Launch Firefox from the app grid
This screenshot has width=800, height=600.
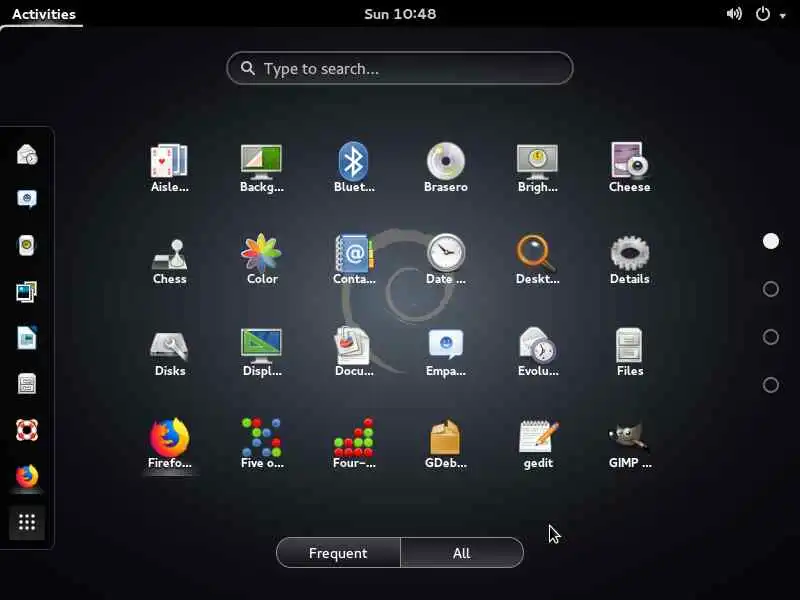[x=169, y=443]
